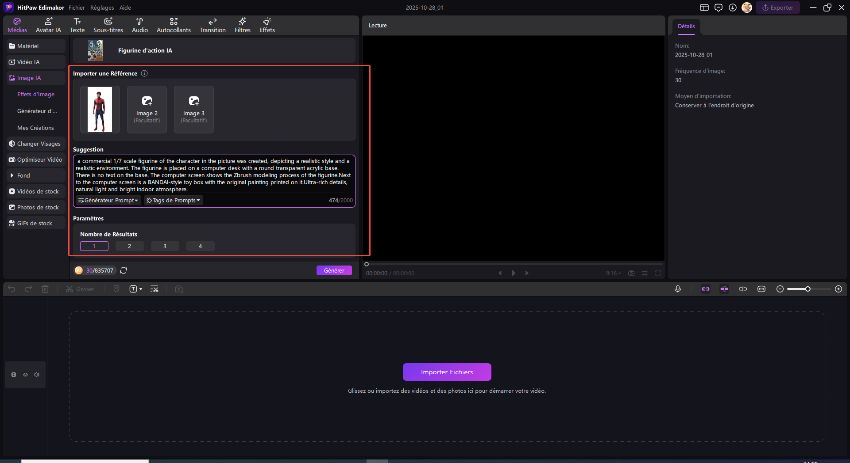Select Vidéos de stock in sidebar

click(x=38, y=191)
